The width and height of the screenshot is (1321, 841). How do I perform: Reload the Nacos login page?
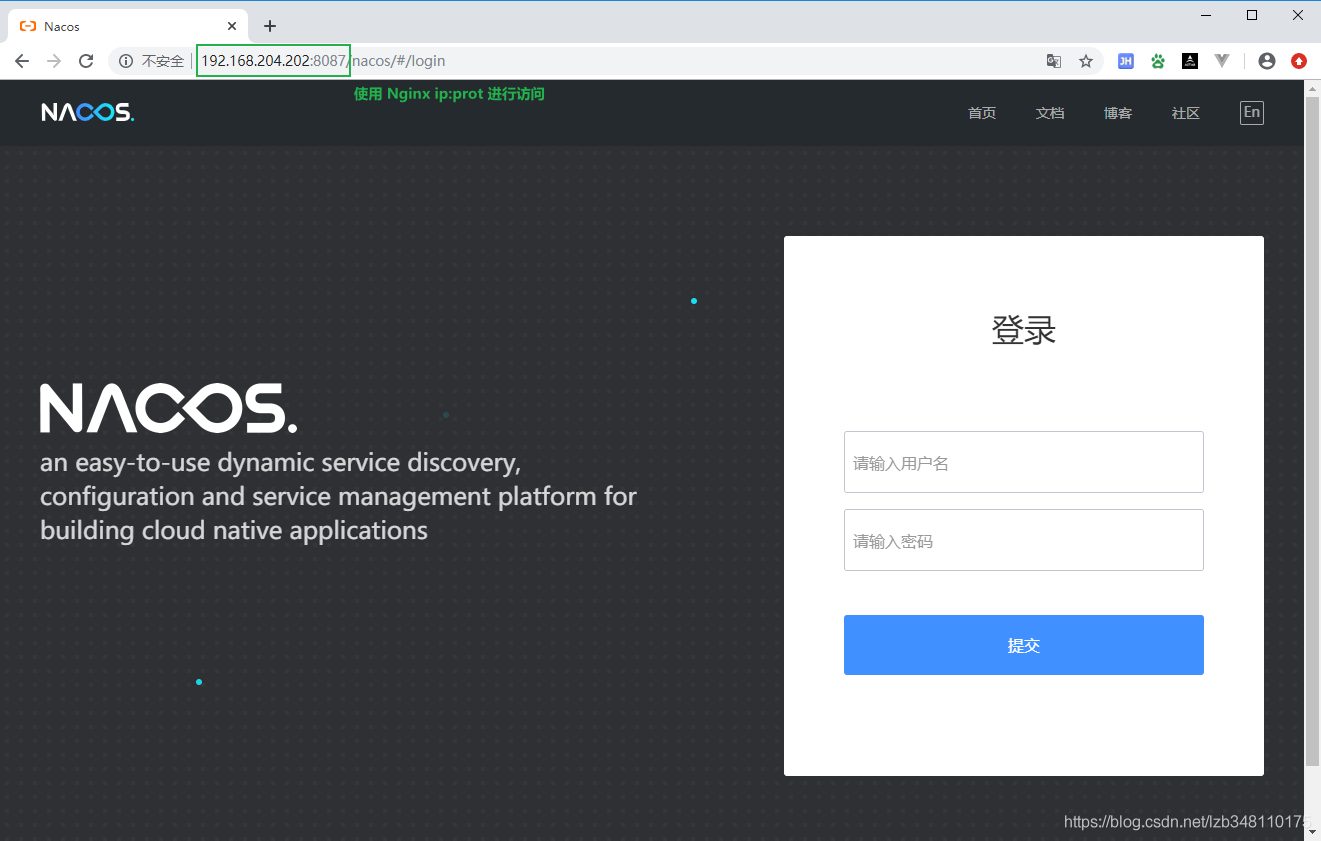coord(86,61)
